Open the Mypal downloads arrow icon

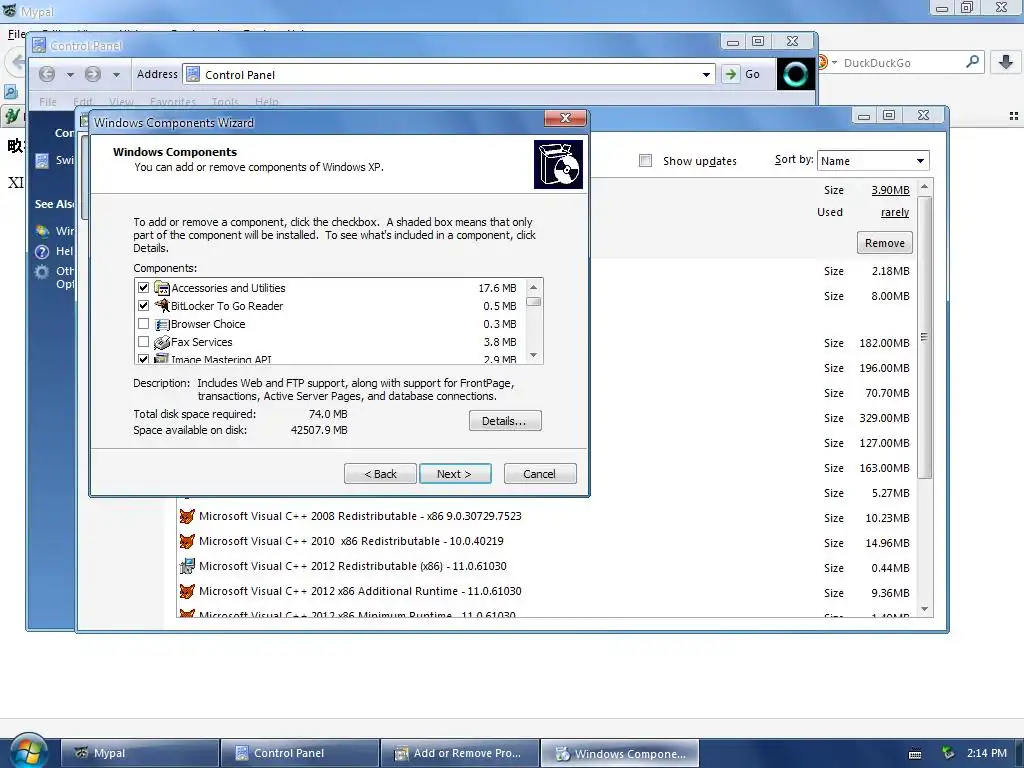coord(1006,62)
